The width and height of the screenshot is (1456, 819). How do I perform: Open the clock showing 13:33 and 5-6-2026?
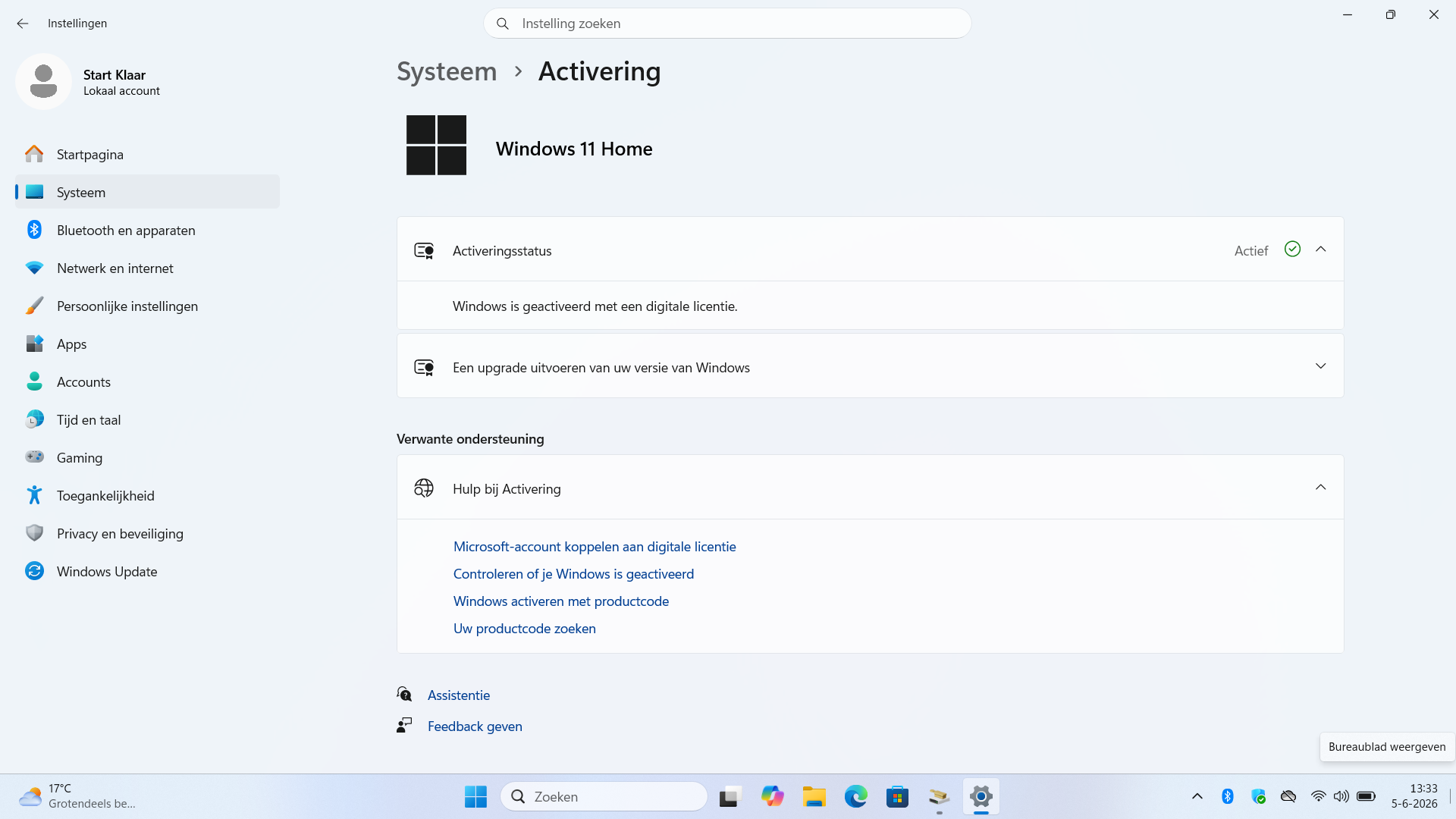1414,796
